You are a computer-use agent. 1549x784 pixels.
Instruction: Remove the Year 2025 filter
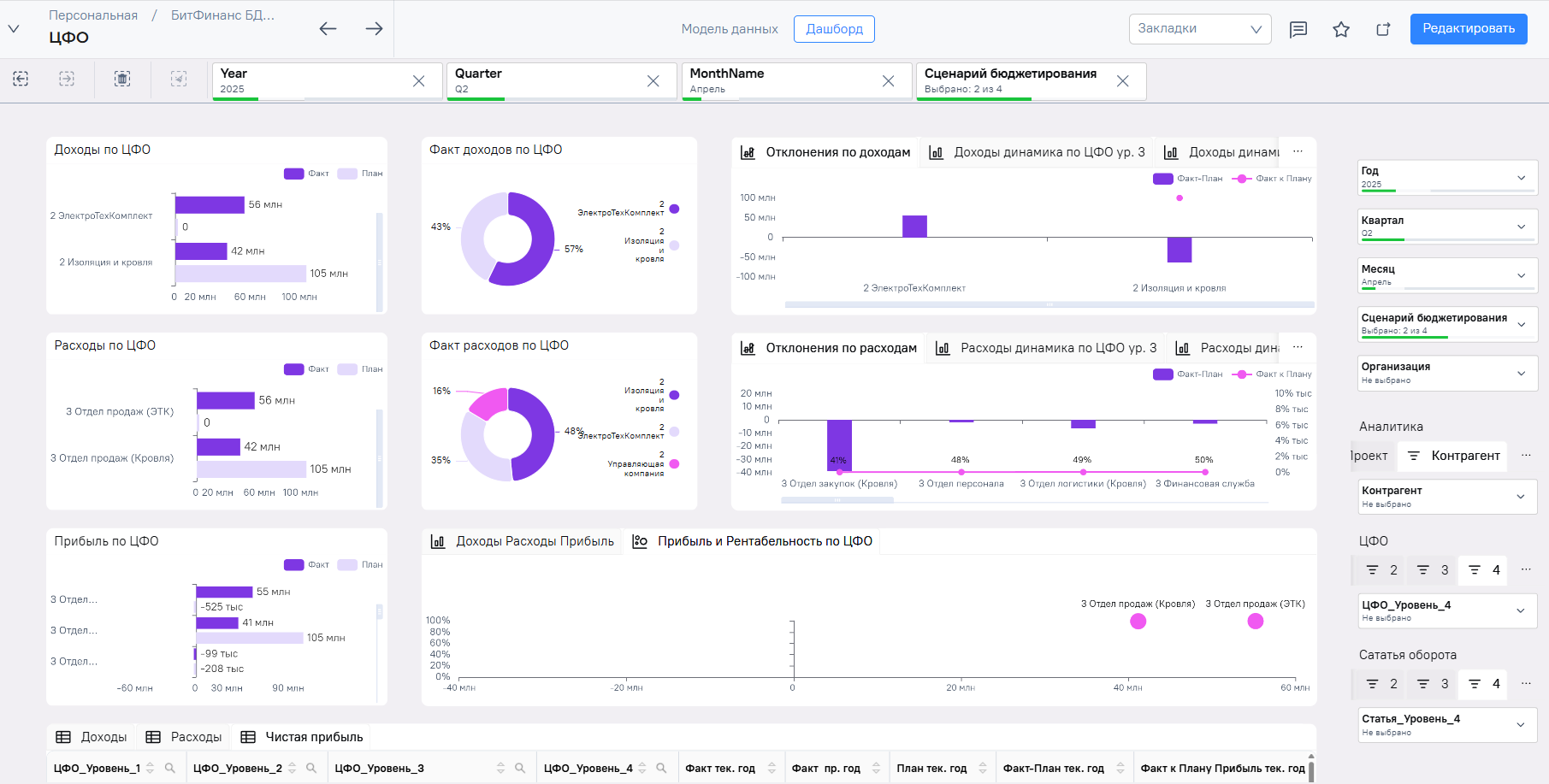coord(418,81)
